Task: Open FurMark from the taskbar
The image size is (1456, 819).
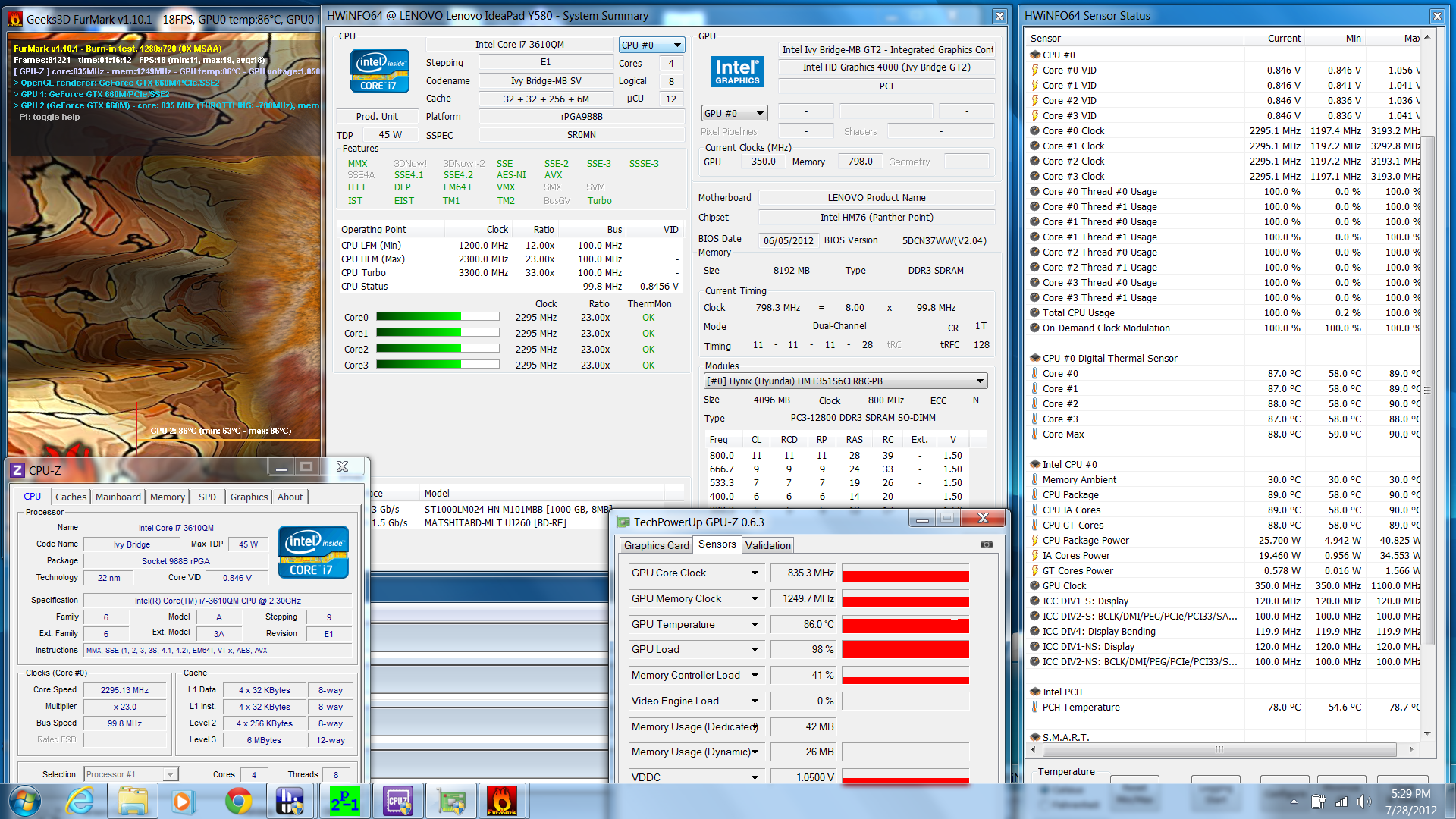Action: click(501, 802)
